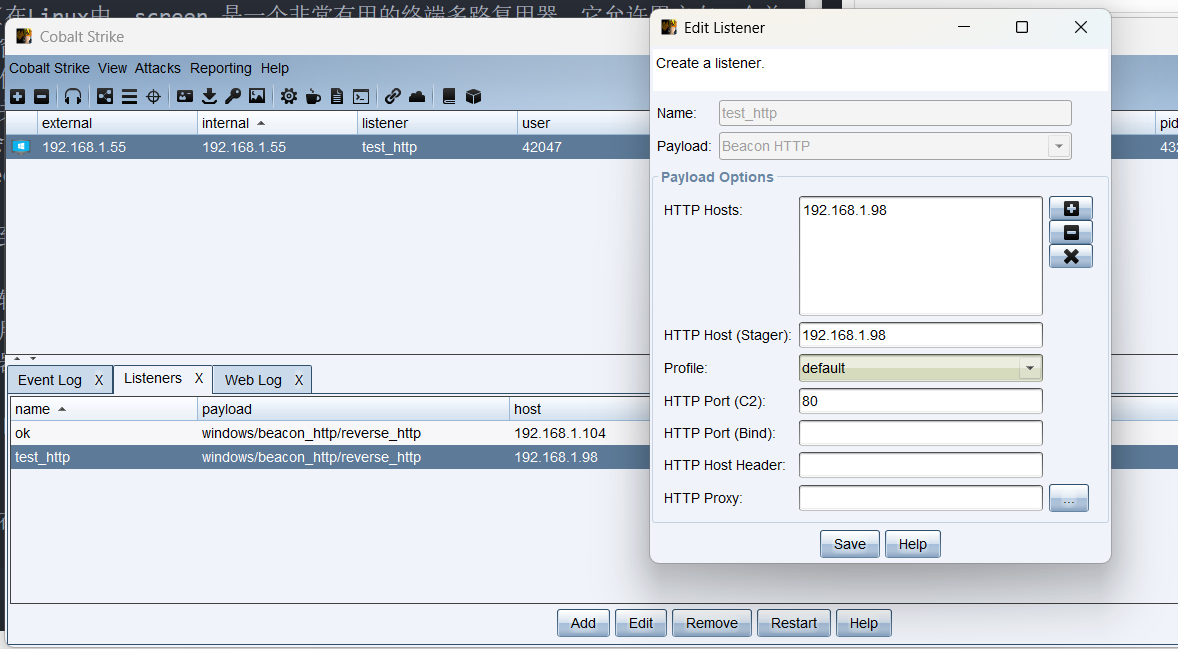
Task: Close the Web Log tab
Action: point(298,380)
